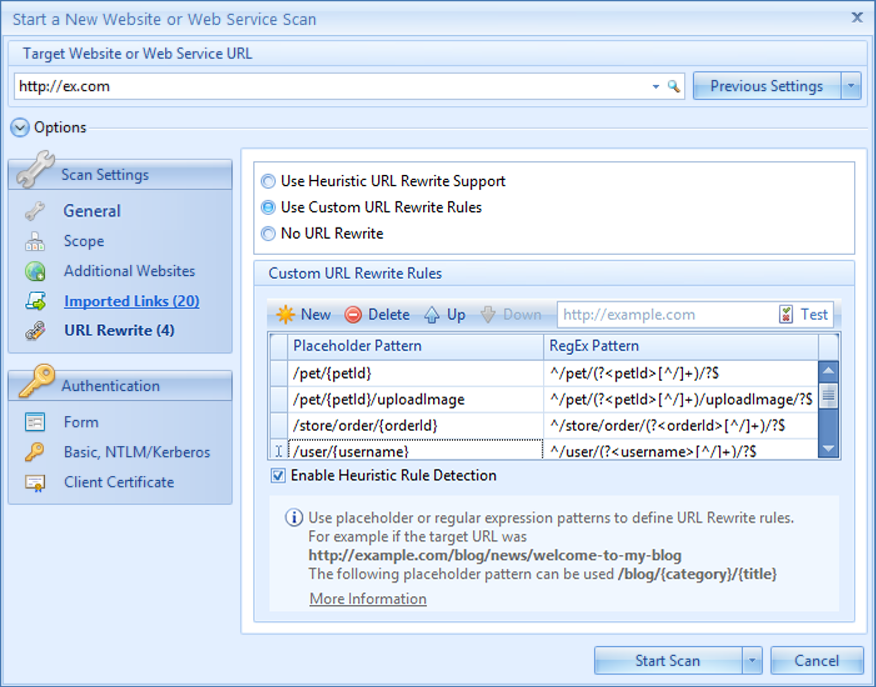Expand the Previous Settings dropdown arrow
This screenshot has height=687, width=876.
tap(851, 86)
